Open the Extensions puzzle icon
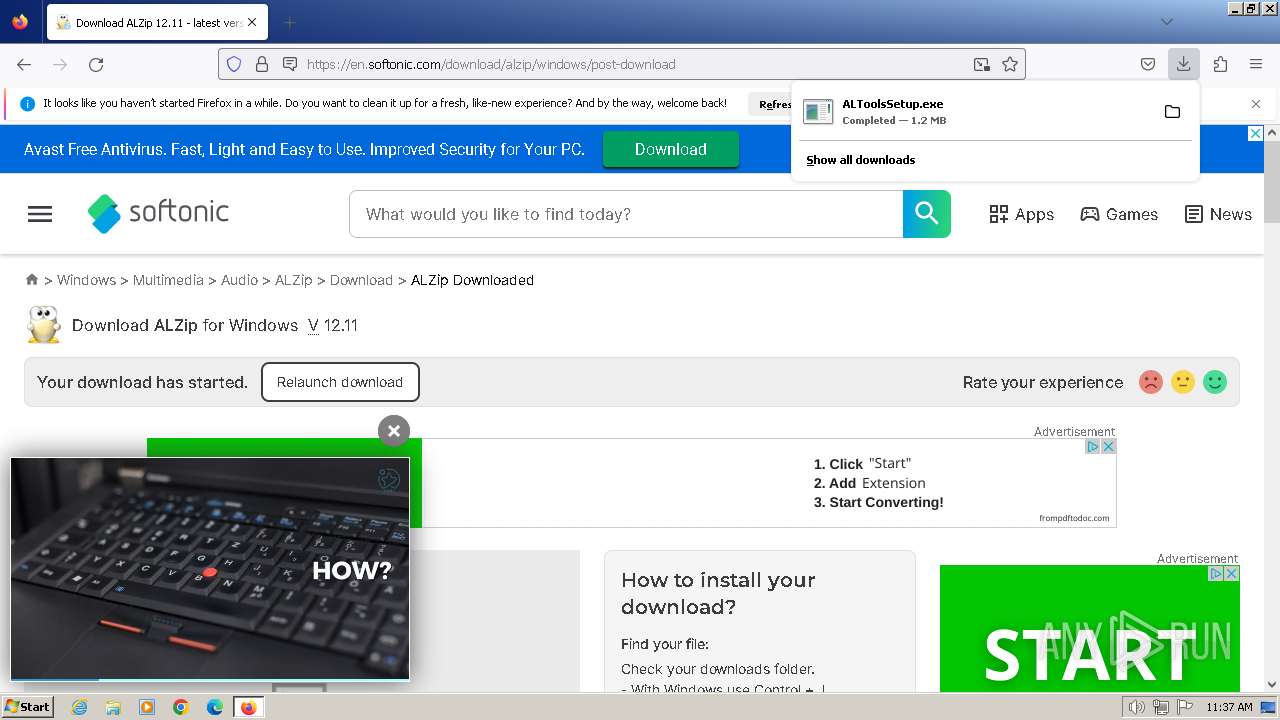Image resolution: width=1280 pixels, height=720 pixels. tap(1220, 64)
